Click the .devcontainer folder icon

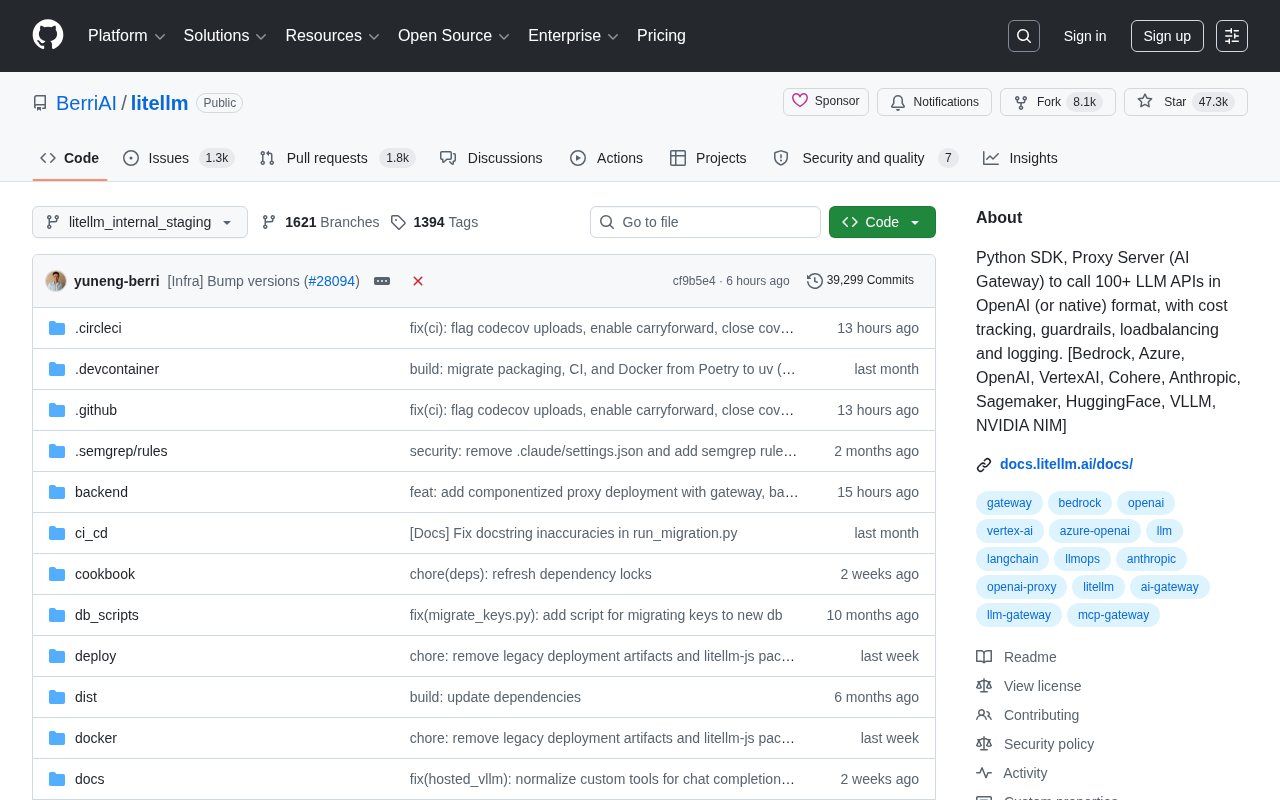point(57,369)
